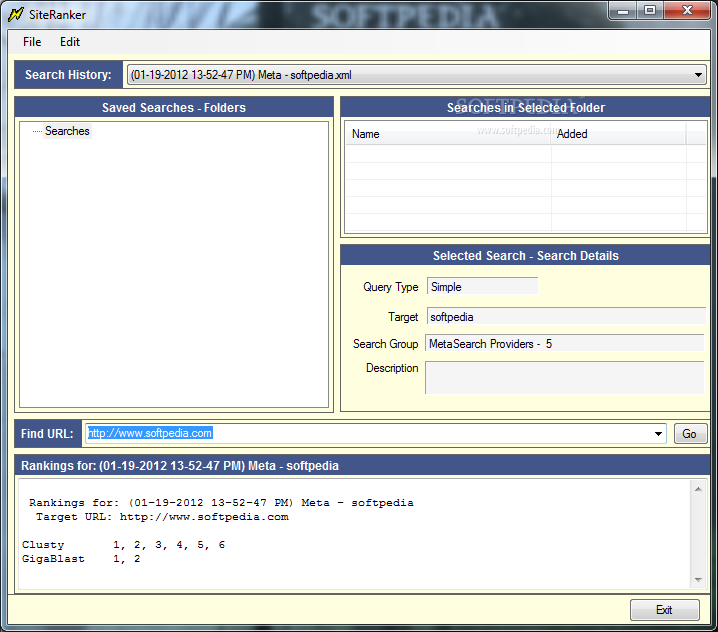Viewport: 718px width, 632px height.
Task: Select the Searches tree node
Action: point(67,131)
